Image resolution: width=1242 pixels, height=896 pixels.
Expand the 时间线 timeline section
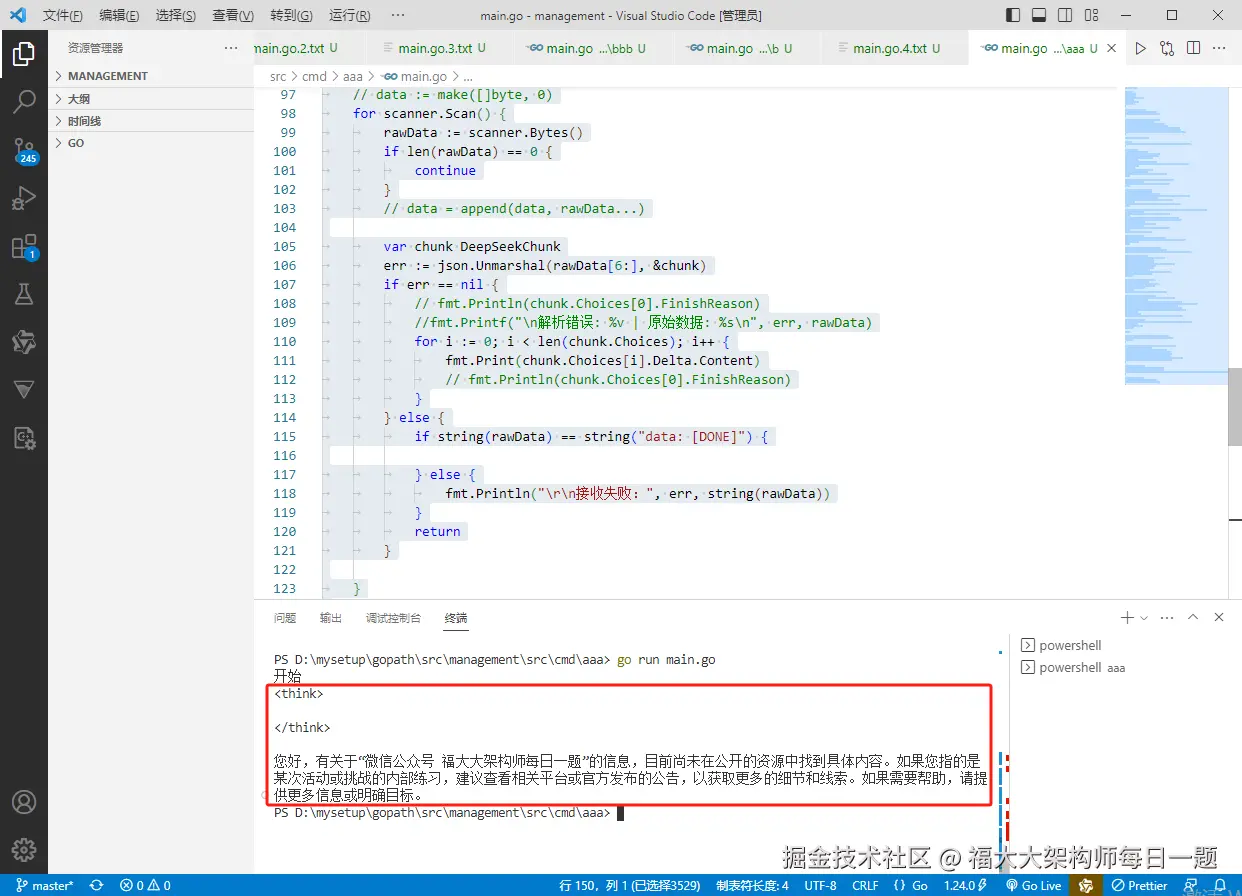click(x=150, y=121)
